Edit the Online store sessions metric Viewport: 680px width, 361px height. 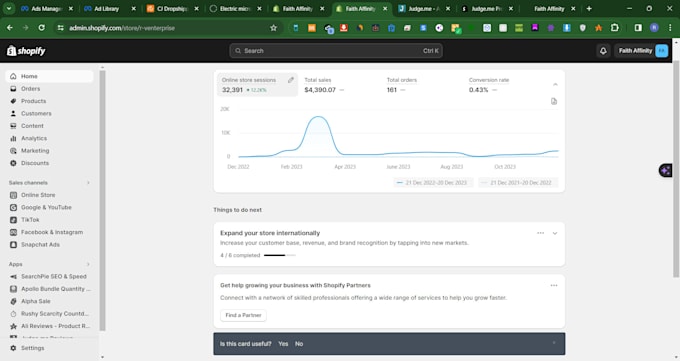pos(291,80)
